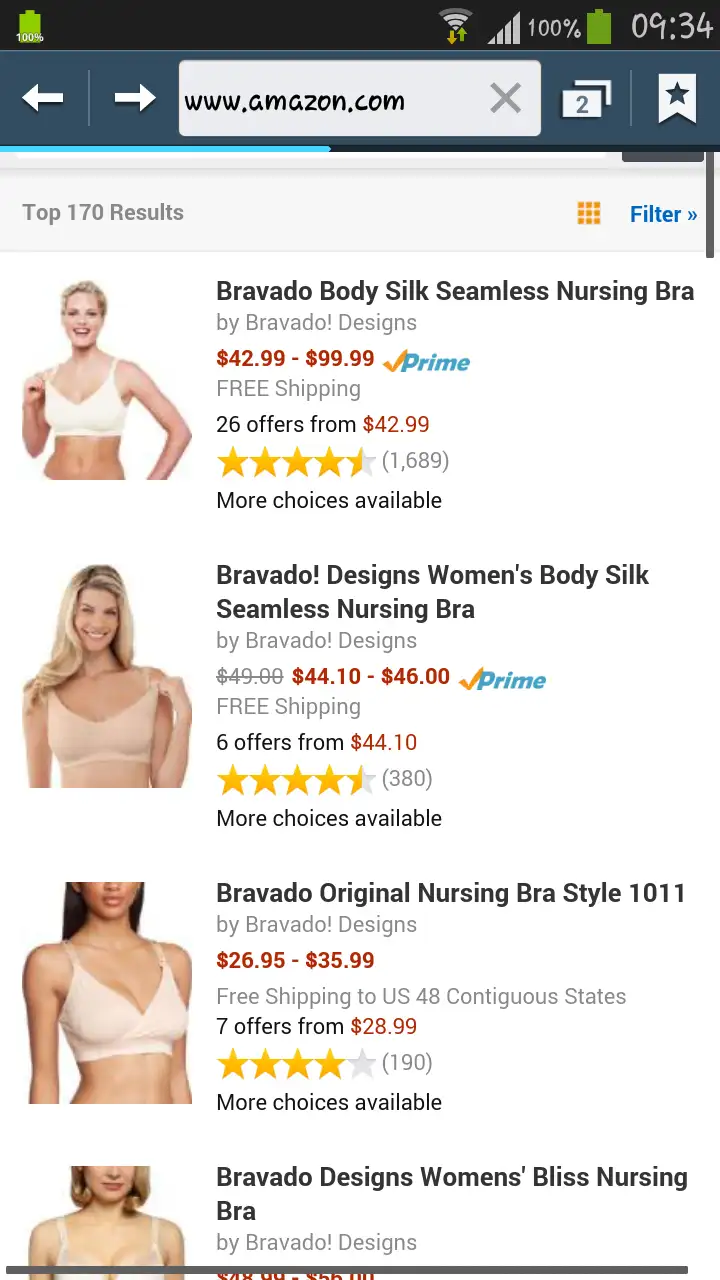Select the Style 1011 bra thumbnail
Screen dimensions: 720x1280
tap(106, 993)
